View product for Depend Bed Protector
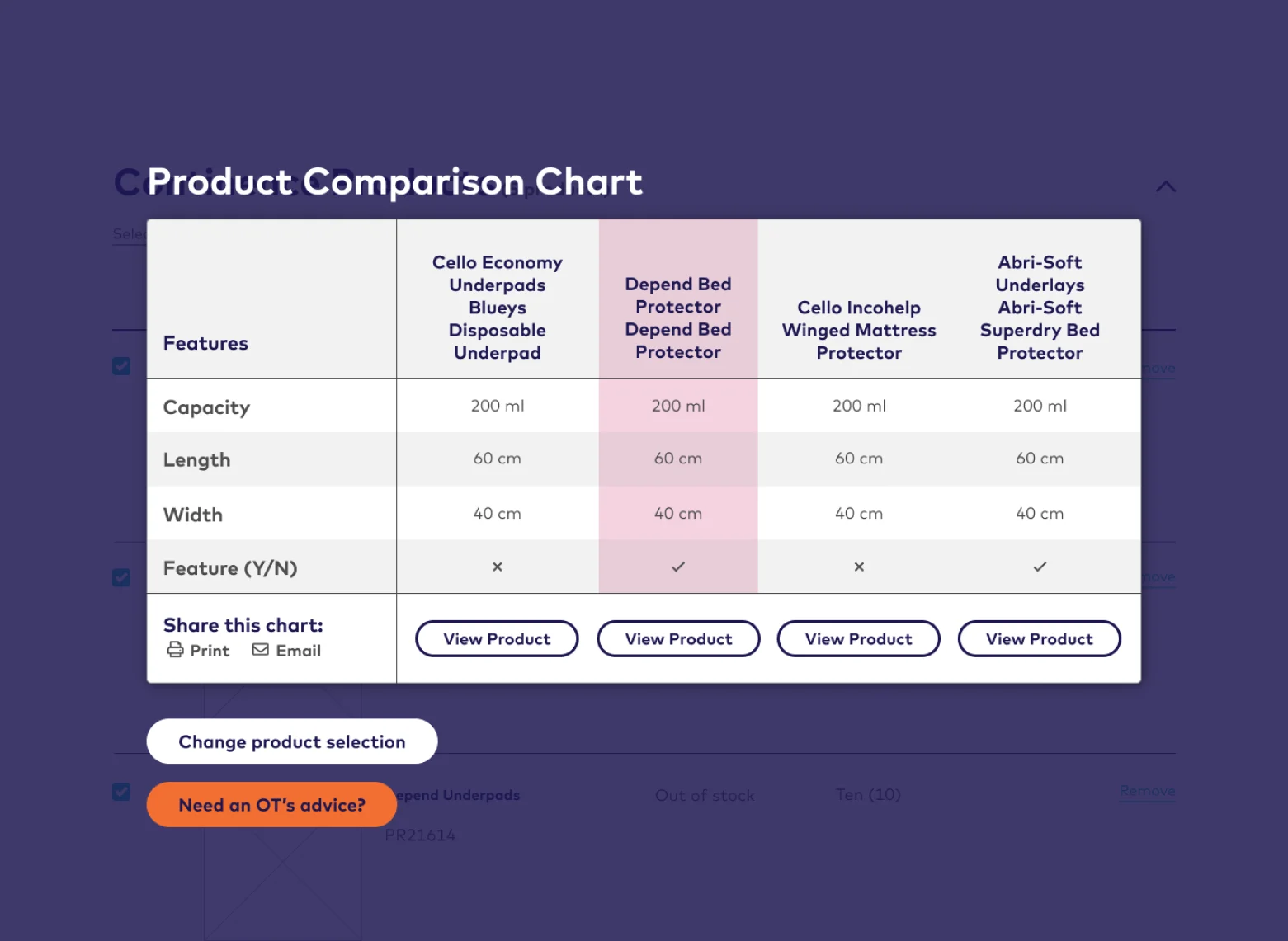Image resolution: width=1288 pixels, height=941 pixels. coord(678,639)
